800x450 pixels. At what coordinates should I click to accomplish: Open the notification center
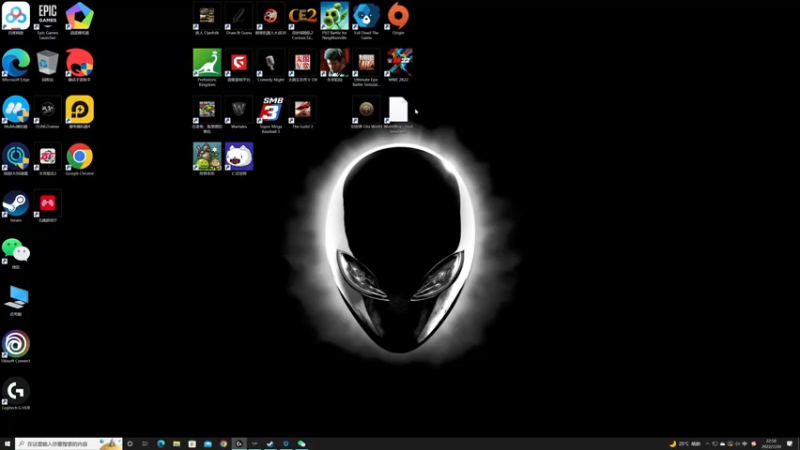pyautogui.click(x=790, y=444)
